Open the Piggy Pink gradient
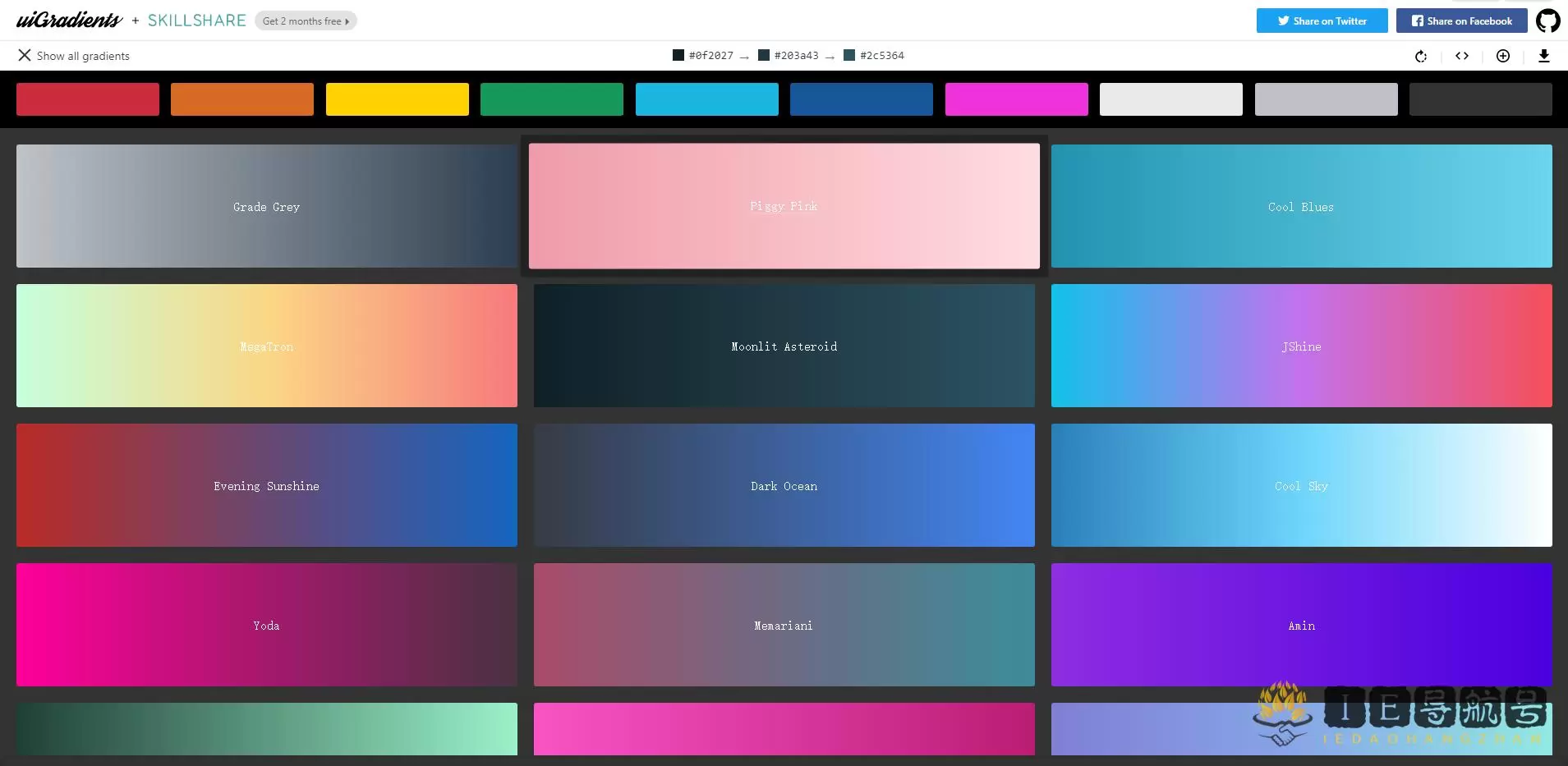This screenshot has width=1568, height=766. coord(784,206)
